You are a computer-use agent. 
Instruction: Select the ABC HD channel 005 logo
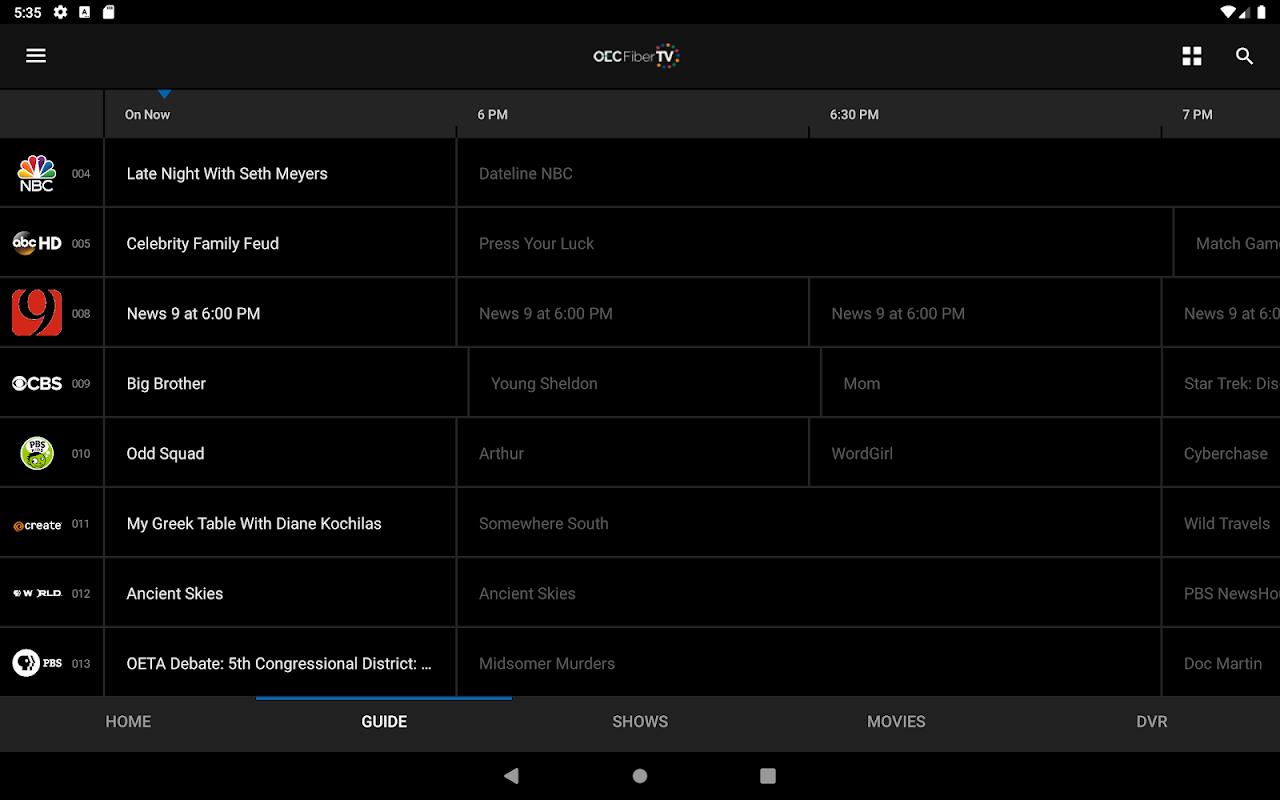pos(37,243)
